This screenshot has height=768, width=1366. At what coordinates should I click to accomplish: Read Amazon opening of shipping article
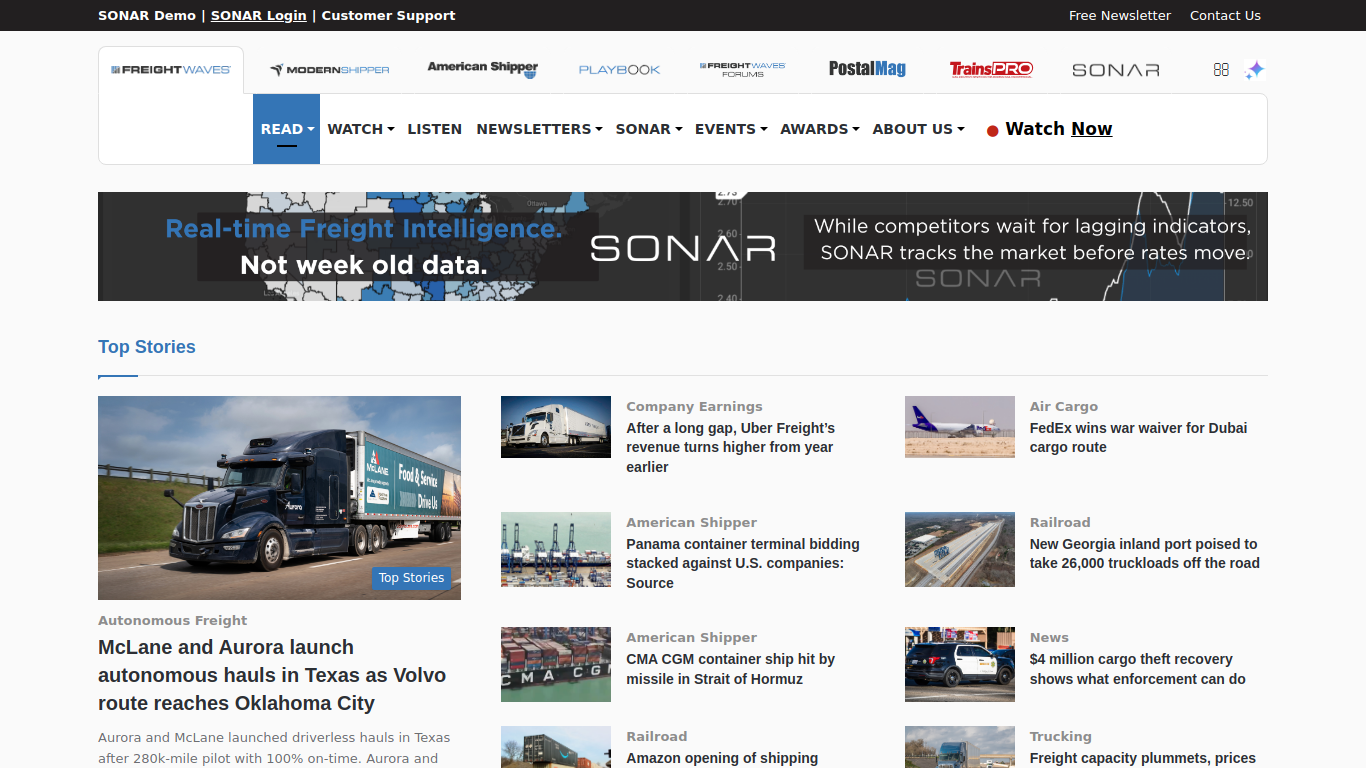tap(722, 758)
